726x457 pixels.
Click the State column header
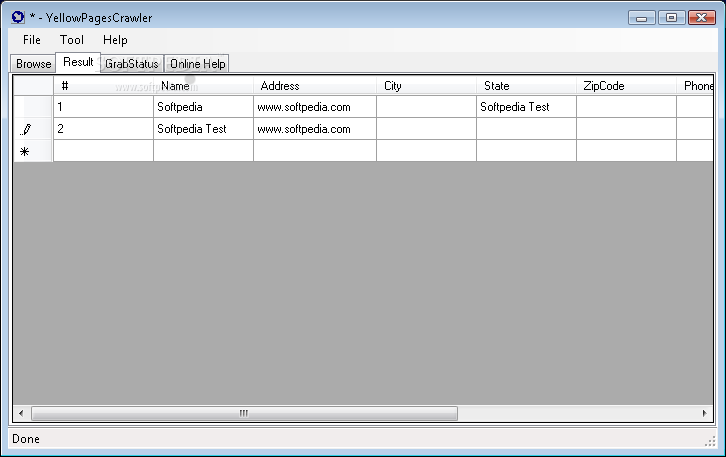pyautogui.click(x=526, y=86)
